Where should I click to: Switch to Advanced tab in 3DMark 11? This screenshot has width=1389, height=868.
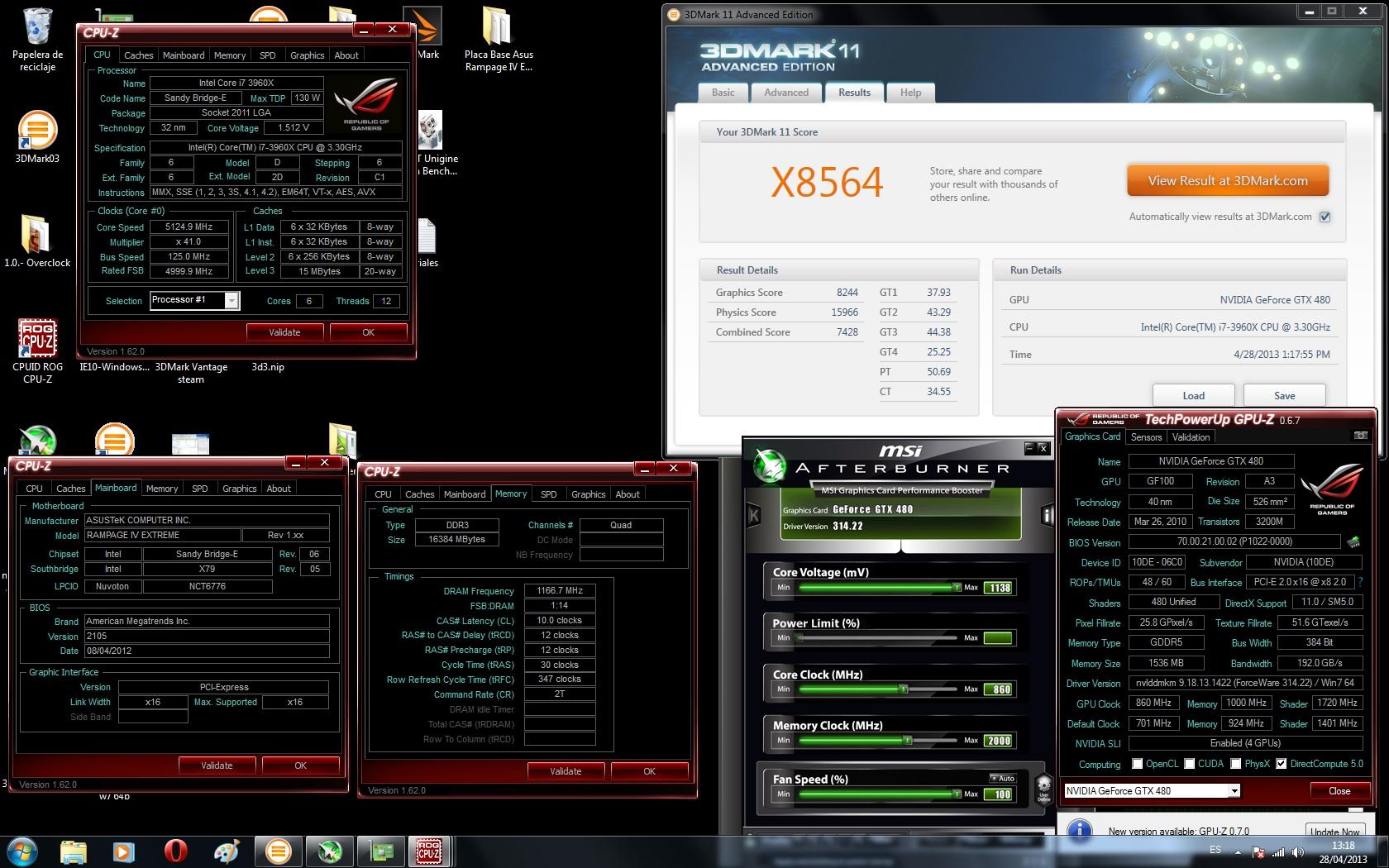pos(786,93)
